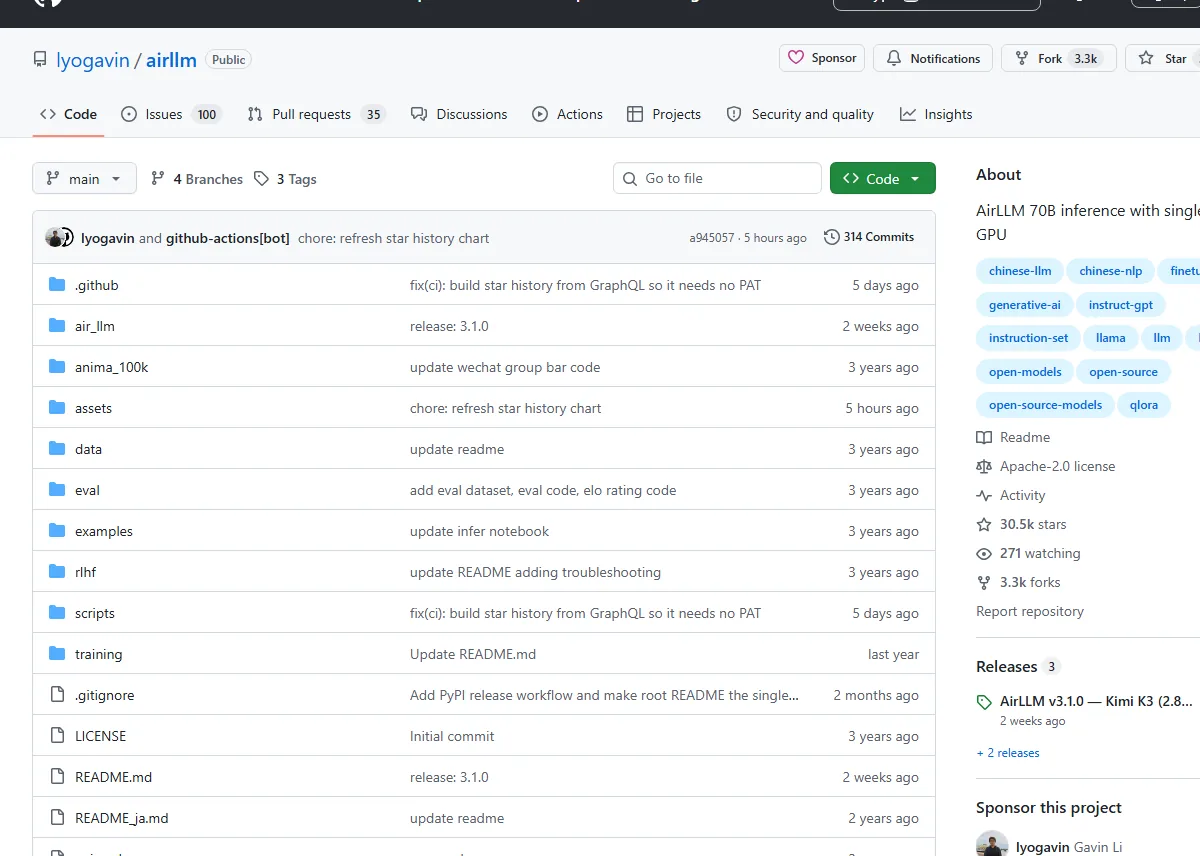Viewport: 1200px width, 856px height.
Task: Open the Code tab
Action: (68, 114)
